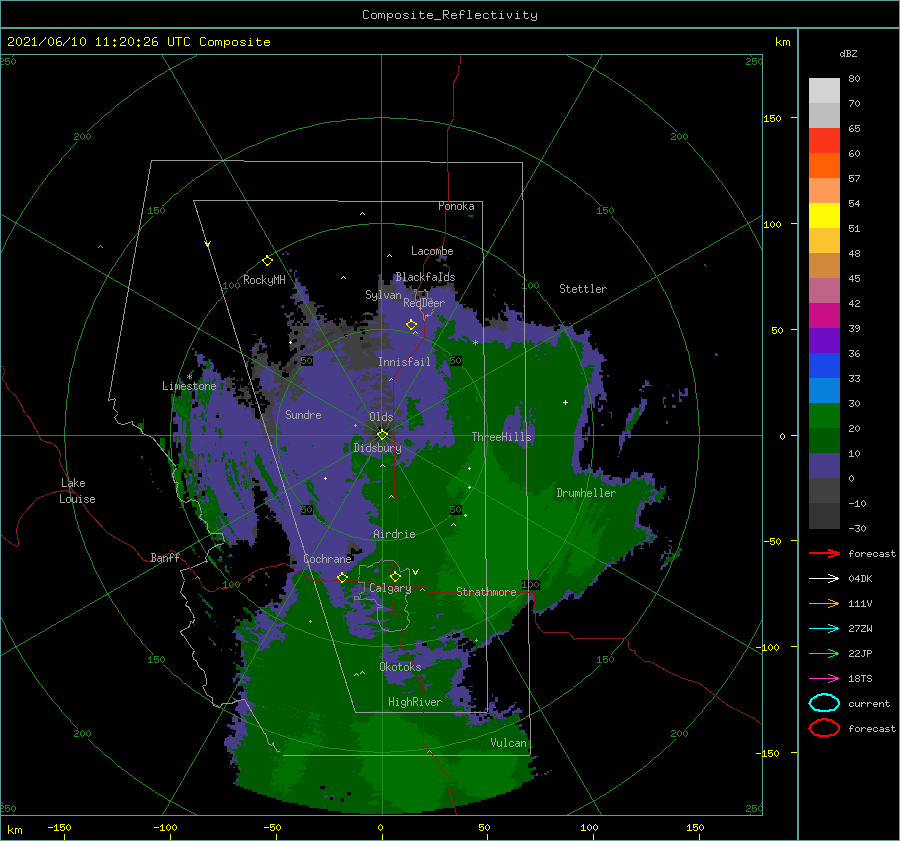Viewport: 900px width, 841px height.
Task: Select the magenta swatch between 42 and 39
Action: 824,315
